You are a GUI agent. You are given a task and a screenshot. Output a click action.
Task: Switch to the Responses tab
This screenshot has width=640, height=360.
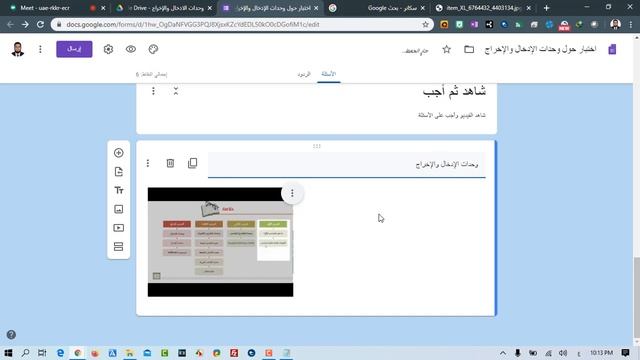(304, 74)
